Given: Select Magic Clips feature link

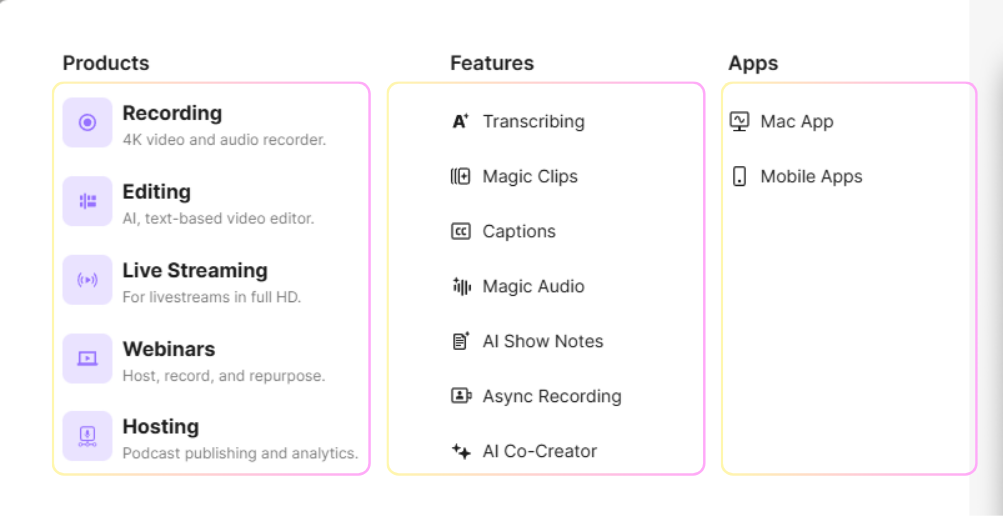Looking at the screenshot, I should (530, 177).
